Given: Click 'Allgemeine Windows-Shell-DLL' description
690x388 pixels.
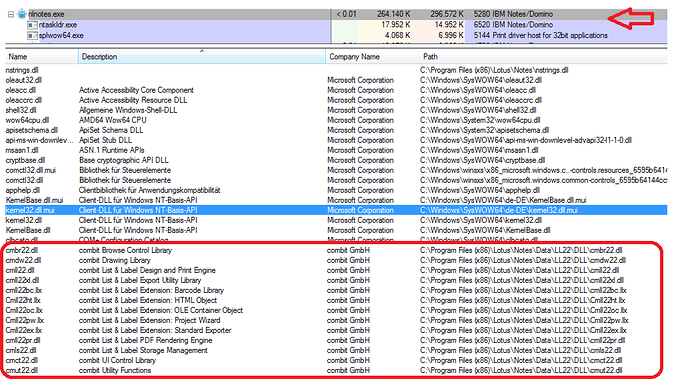Looking at the screenshot, I should 128,110.
